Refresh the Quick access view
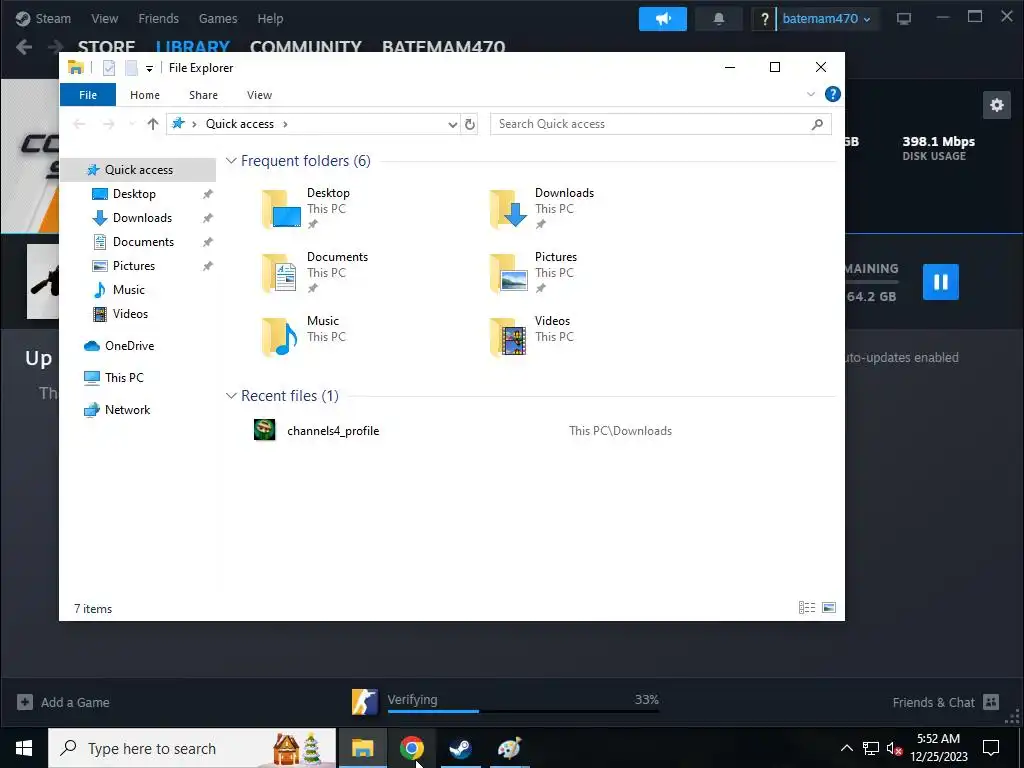This screenshot has width=1024, height=768. 470,124
